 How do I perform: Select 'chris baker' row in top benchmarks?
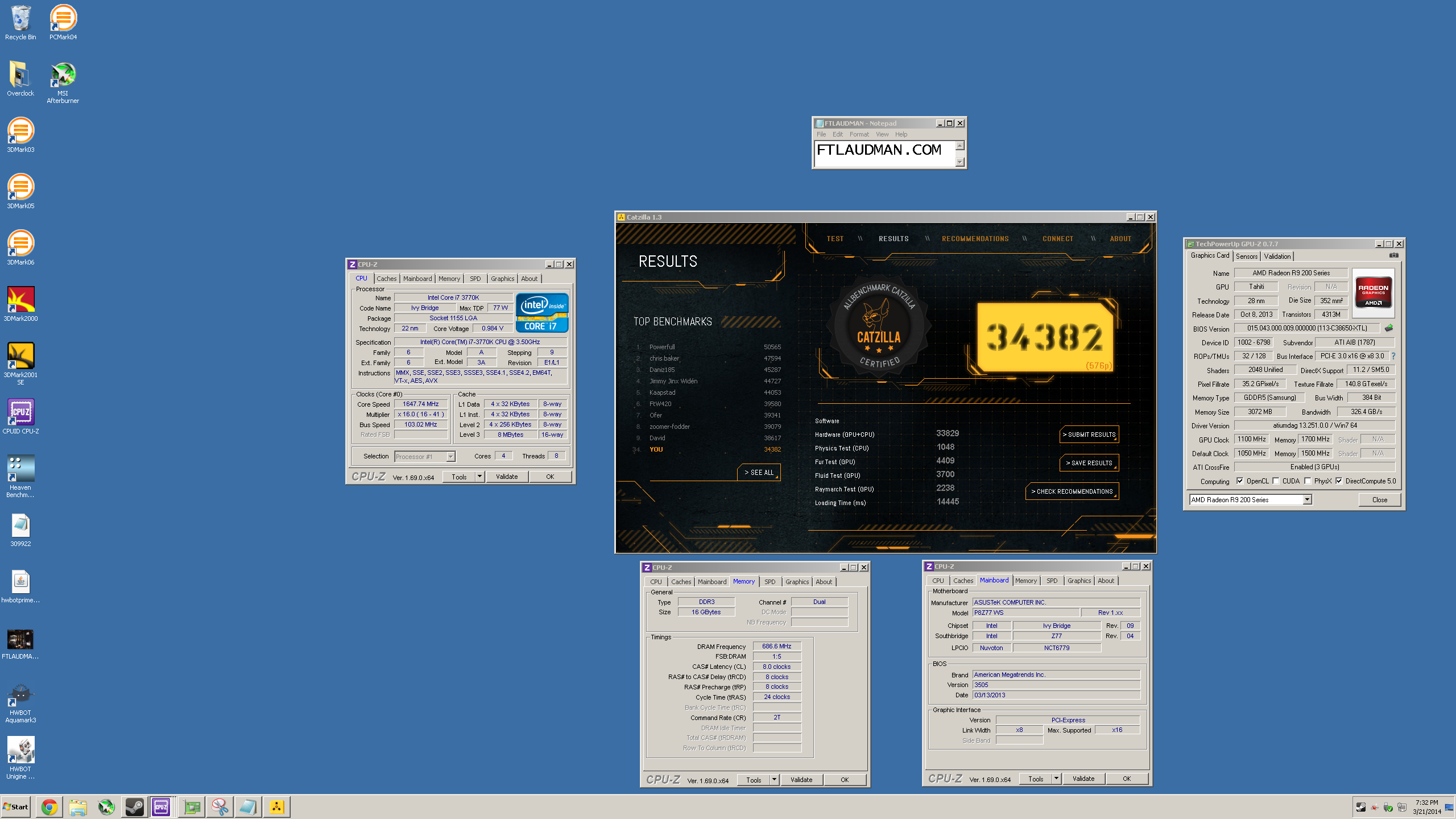(x=708, y=358)
